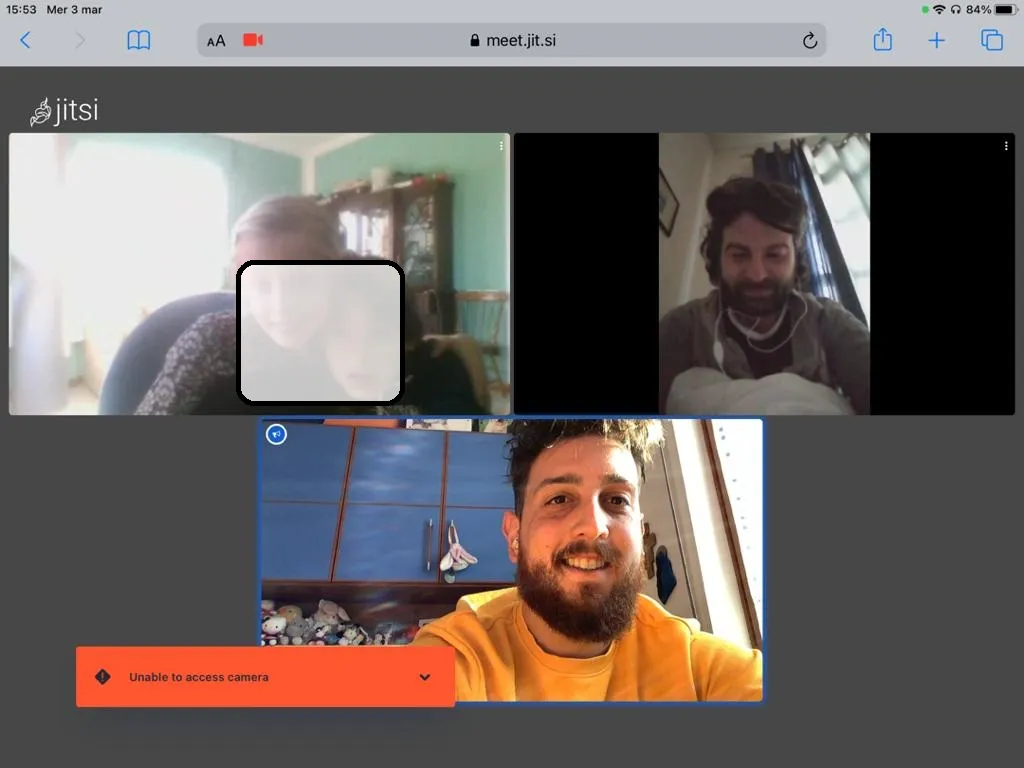Screen dimensions: 1024x768
Task: Tap the red camera icon in address bar
Action: tap(253, 40)
